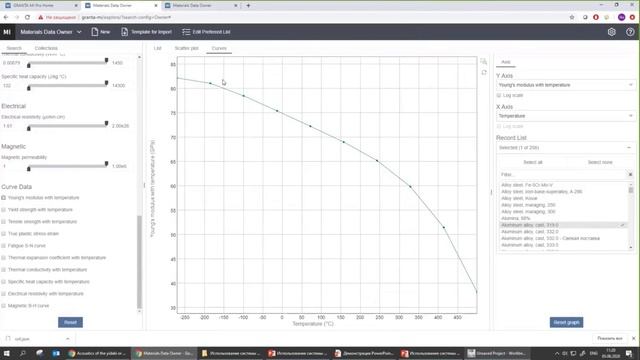Open the X Axis Temperature dropdown
This screenshot has width=640, height=360.
pos(565,116)
